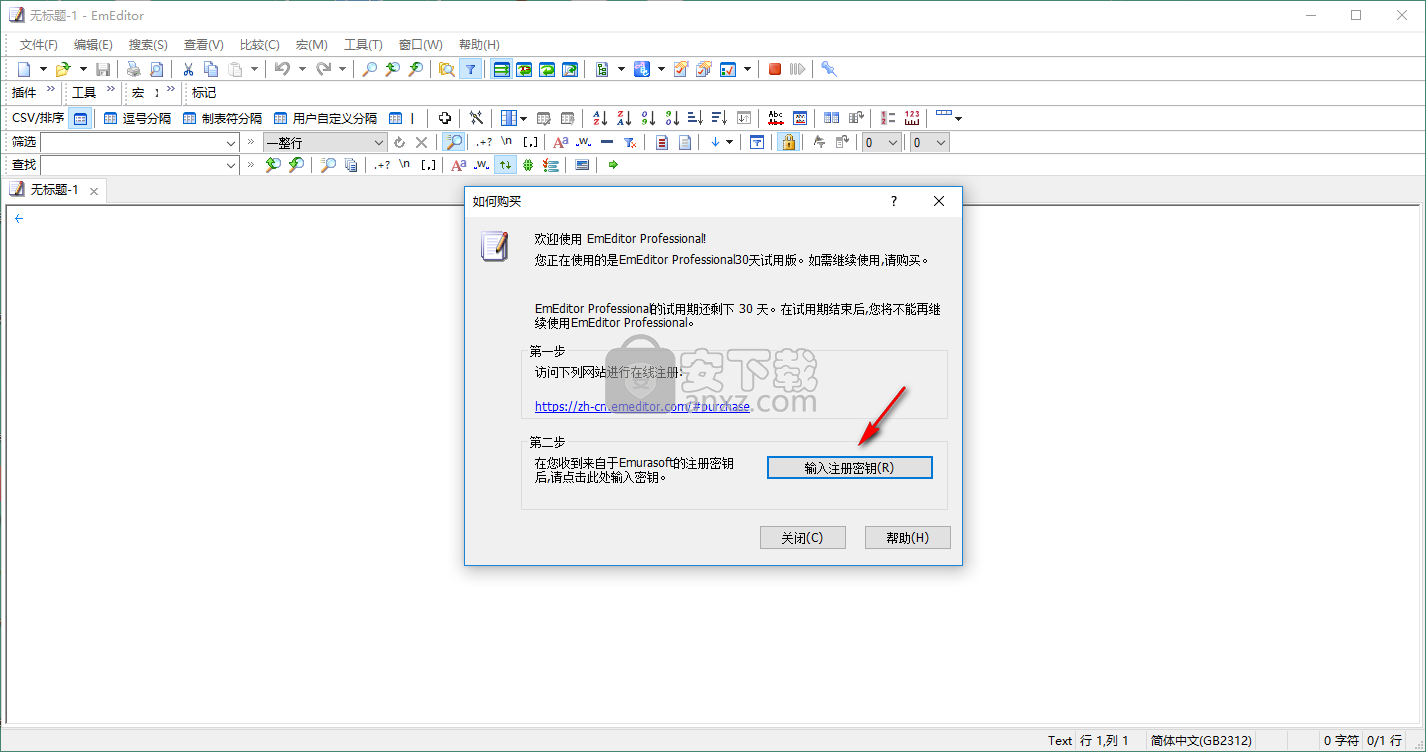Screen dimensions: 1426x752
Task: Click the Undo arrow icon
Action: click(282, 69)
